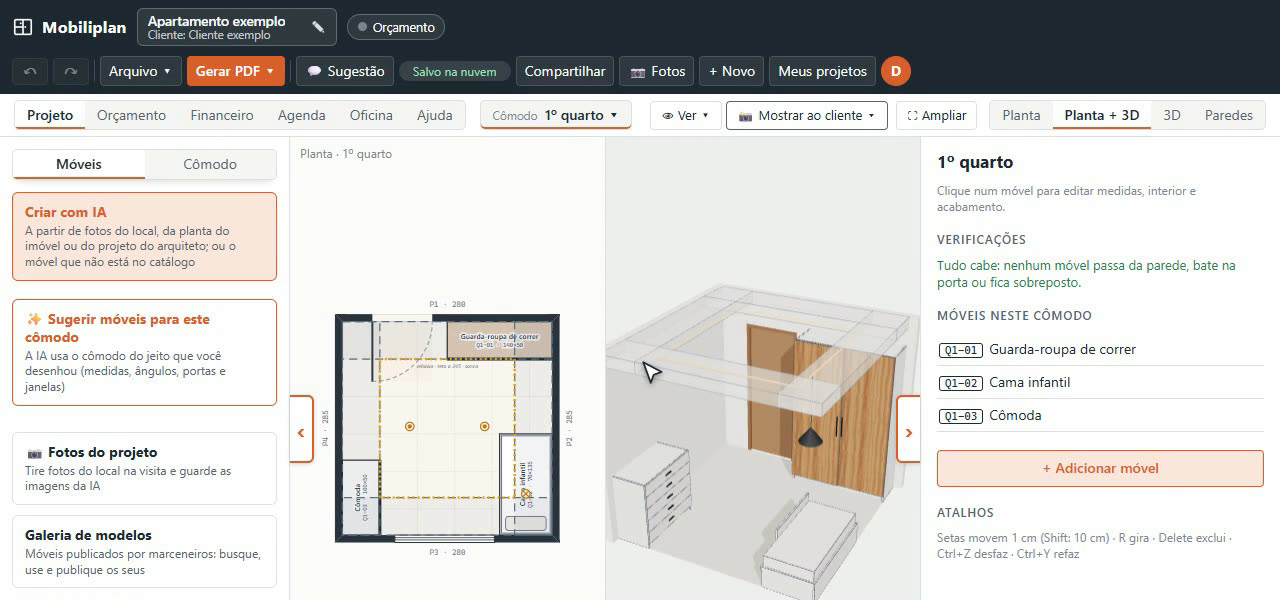Select the Móveis sidebar tab
This screenshot has width=1280, height=600.
point(79,164)
